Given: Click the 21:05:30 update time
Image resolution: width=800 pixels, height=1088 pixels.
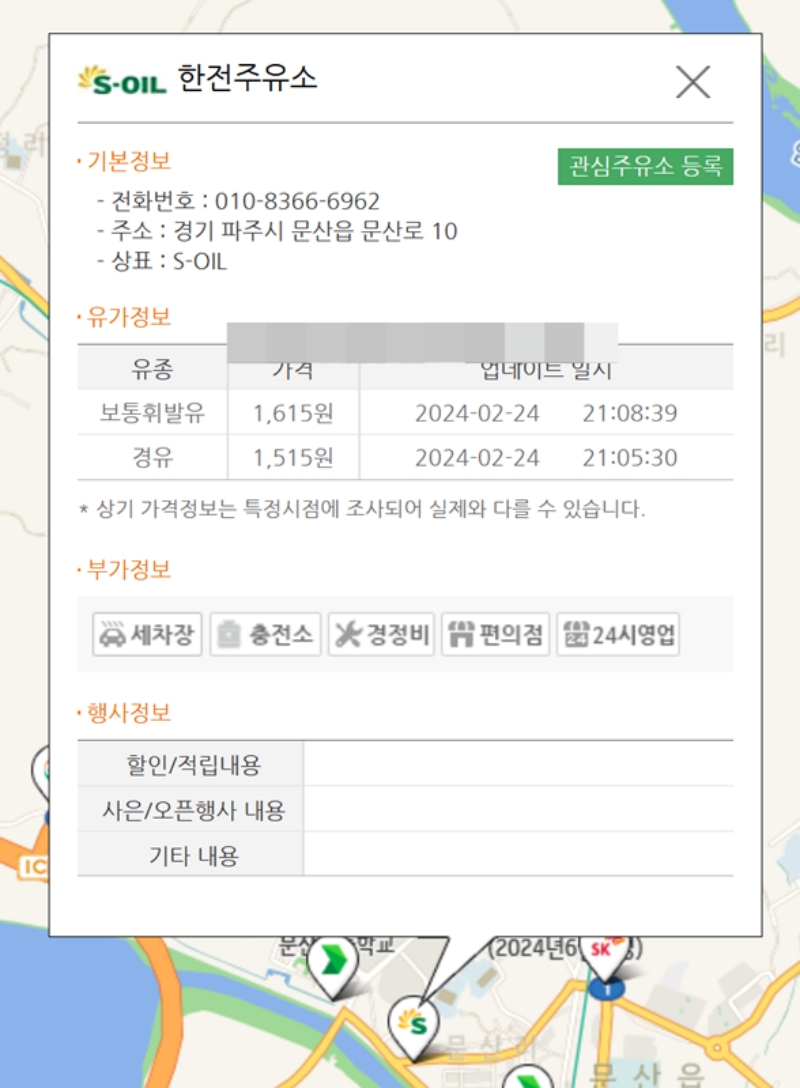Looking at the screenshot, I should point(629,457).
